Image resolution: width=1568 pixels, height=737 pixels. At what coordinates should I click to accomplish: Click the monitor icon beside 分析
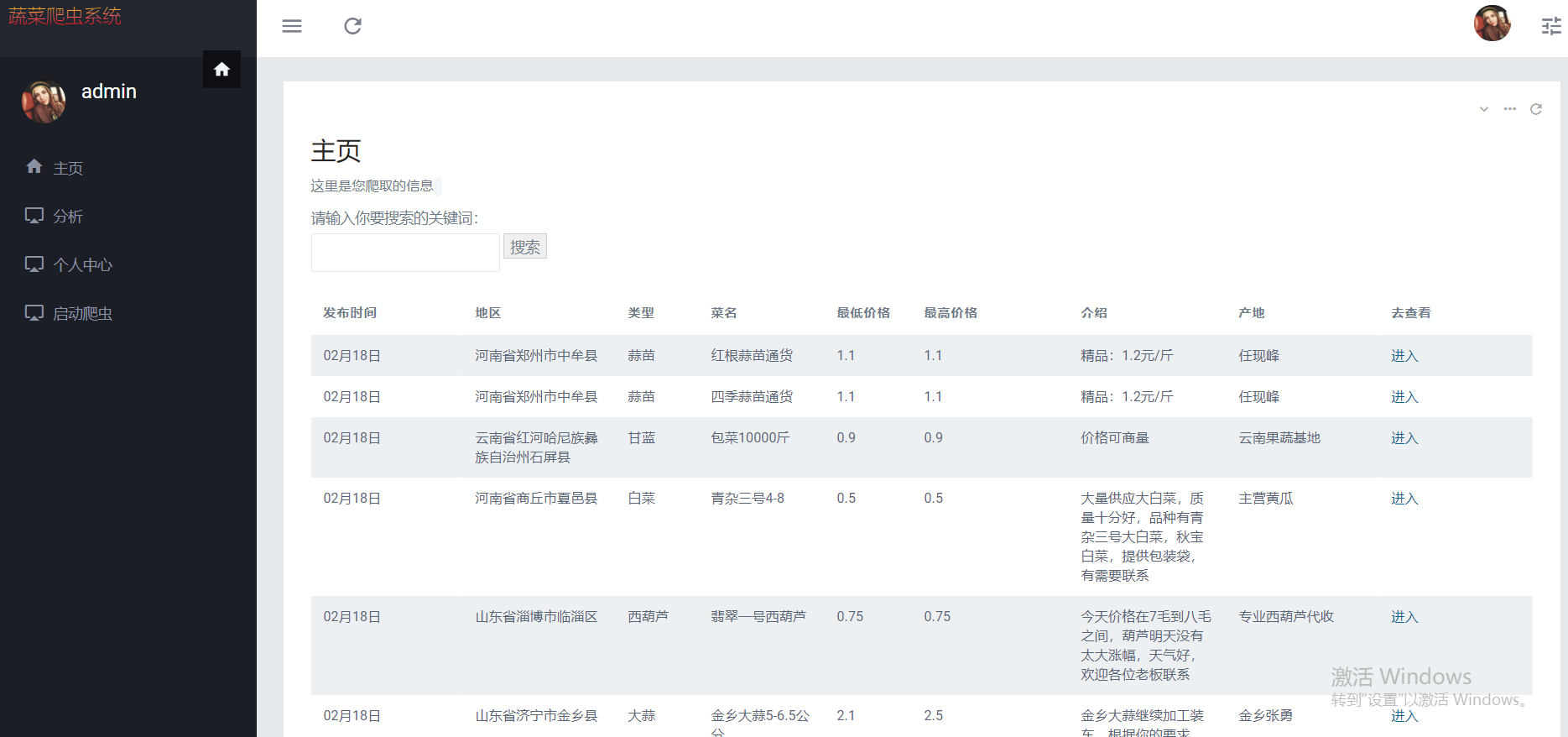point(34,215)
